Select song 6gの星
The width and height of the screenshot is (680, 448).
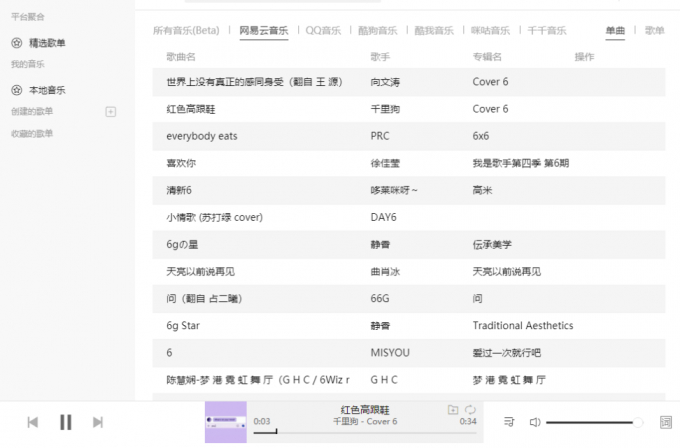pyautogui.click(x=182, y=245)
